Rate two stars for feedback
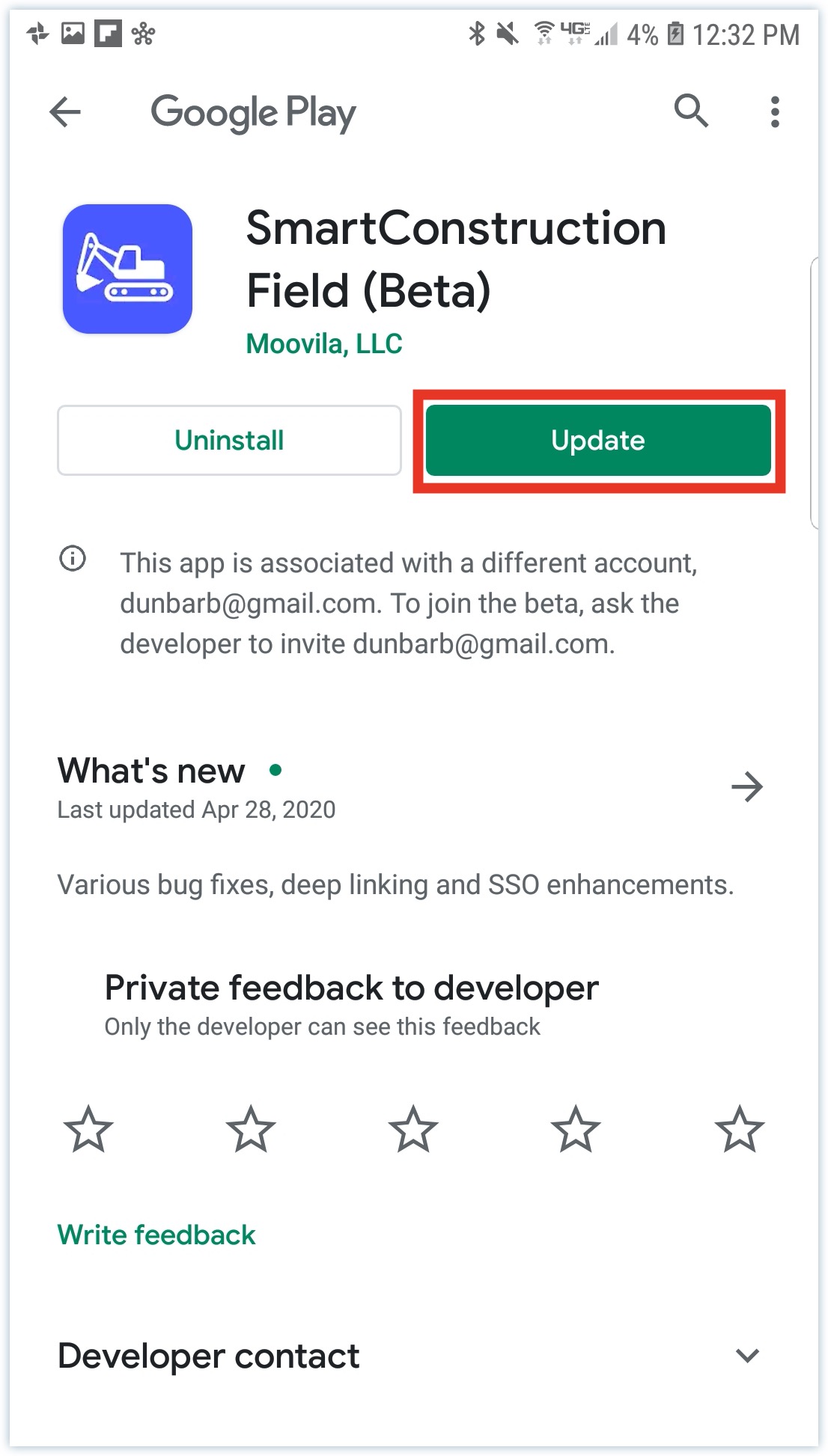This screenshot has height=1456, width=828. (x=251, y=1128)
